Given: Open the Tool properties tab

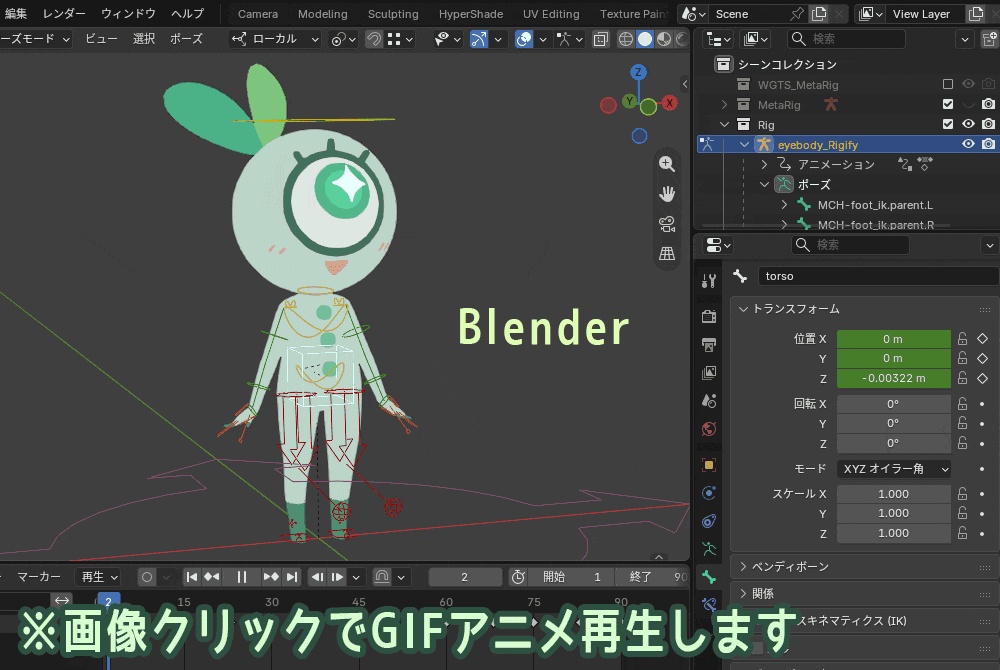Looking at the screenshot, I should (x=709, y=280).
